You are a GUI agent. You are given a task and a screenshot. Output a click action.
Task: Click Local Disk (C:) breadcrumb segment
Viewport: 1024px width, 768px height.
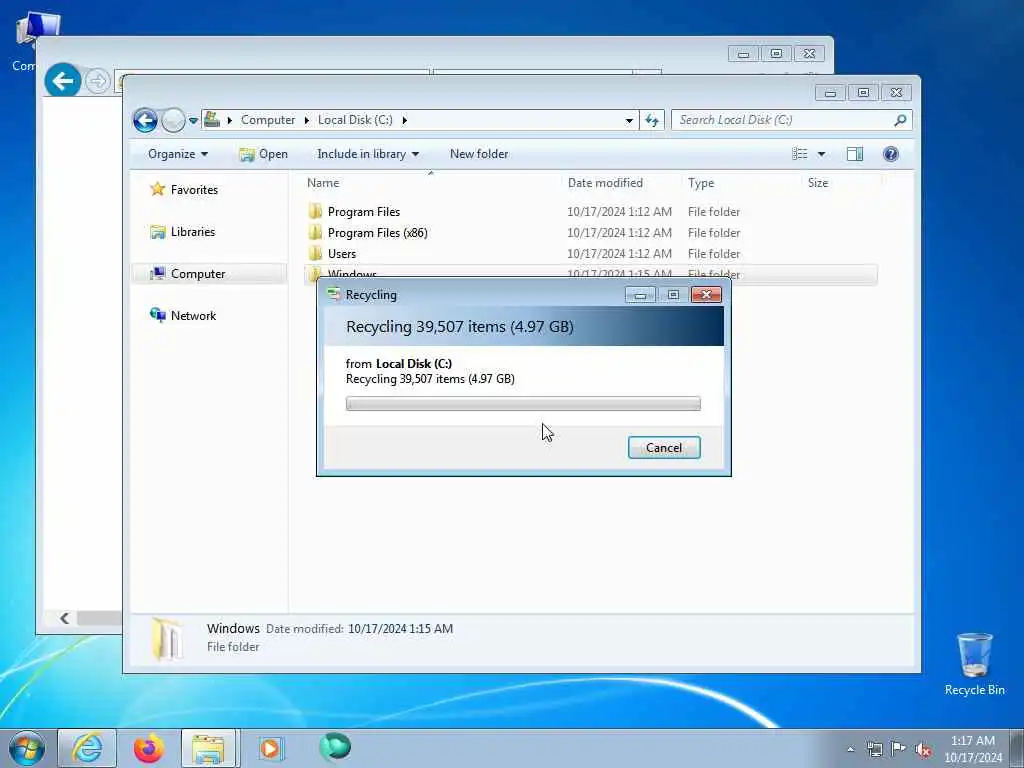pos(355,120)
